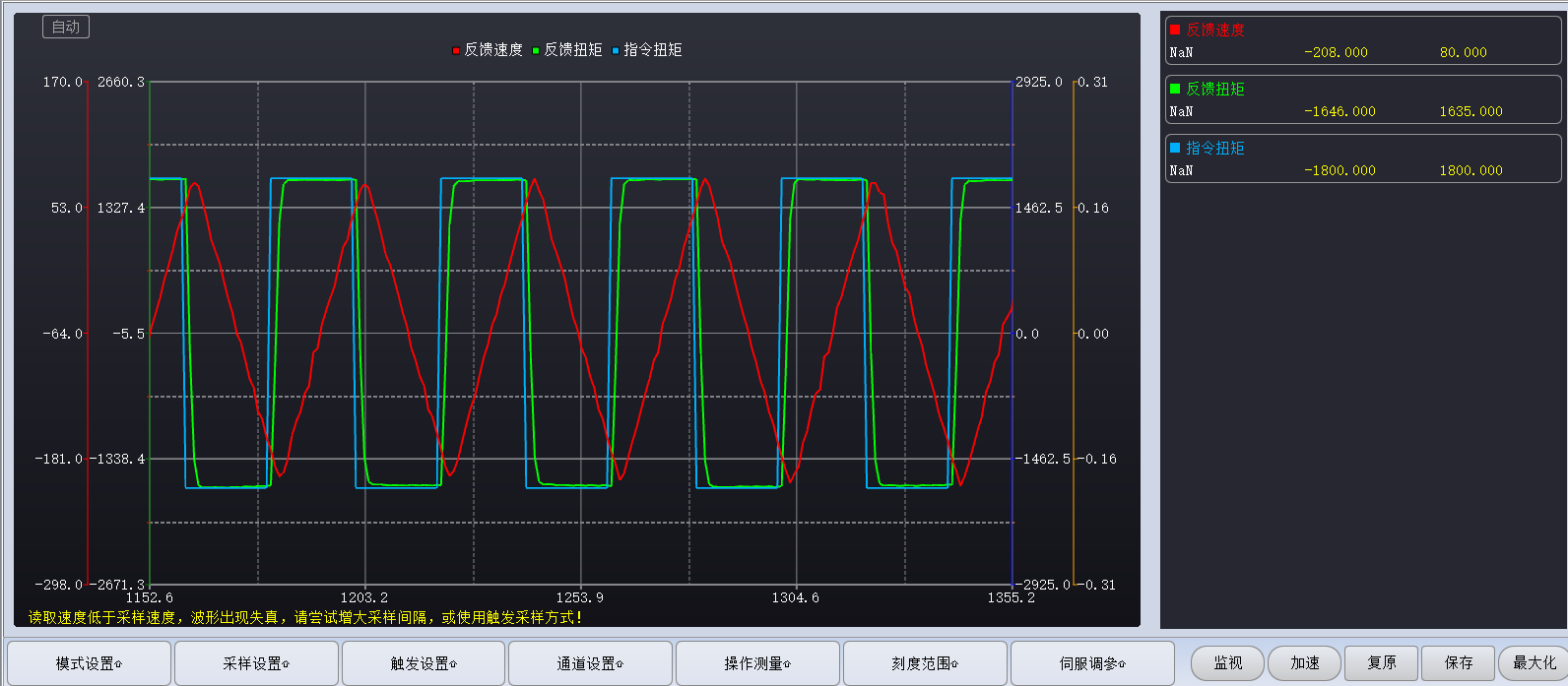Viewport: 1568px width, 686px height.
Task: Click the 最大化 maximize chart button
Action: 1534,663
